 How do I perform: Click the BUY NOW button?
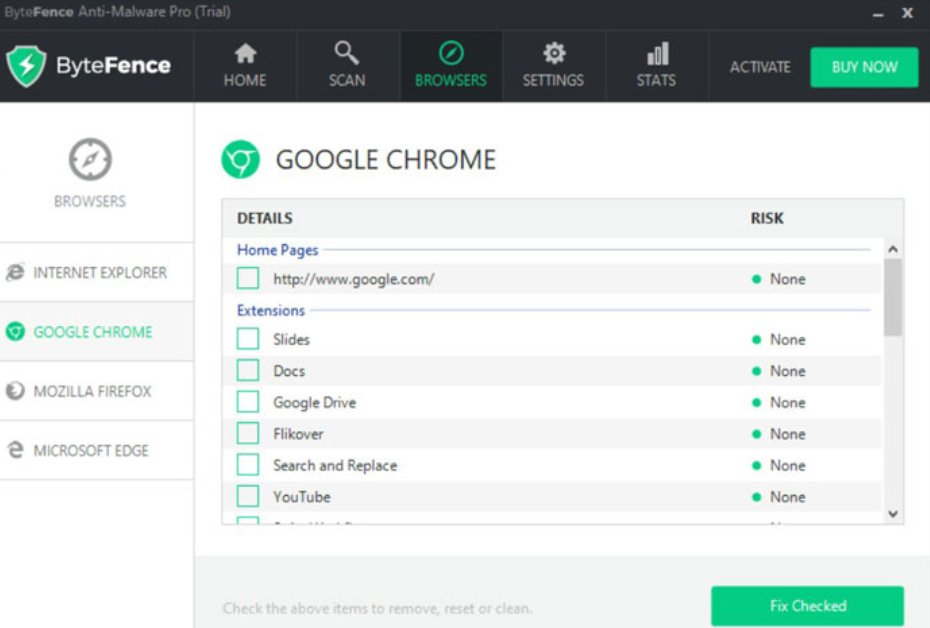point(864,67)
